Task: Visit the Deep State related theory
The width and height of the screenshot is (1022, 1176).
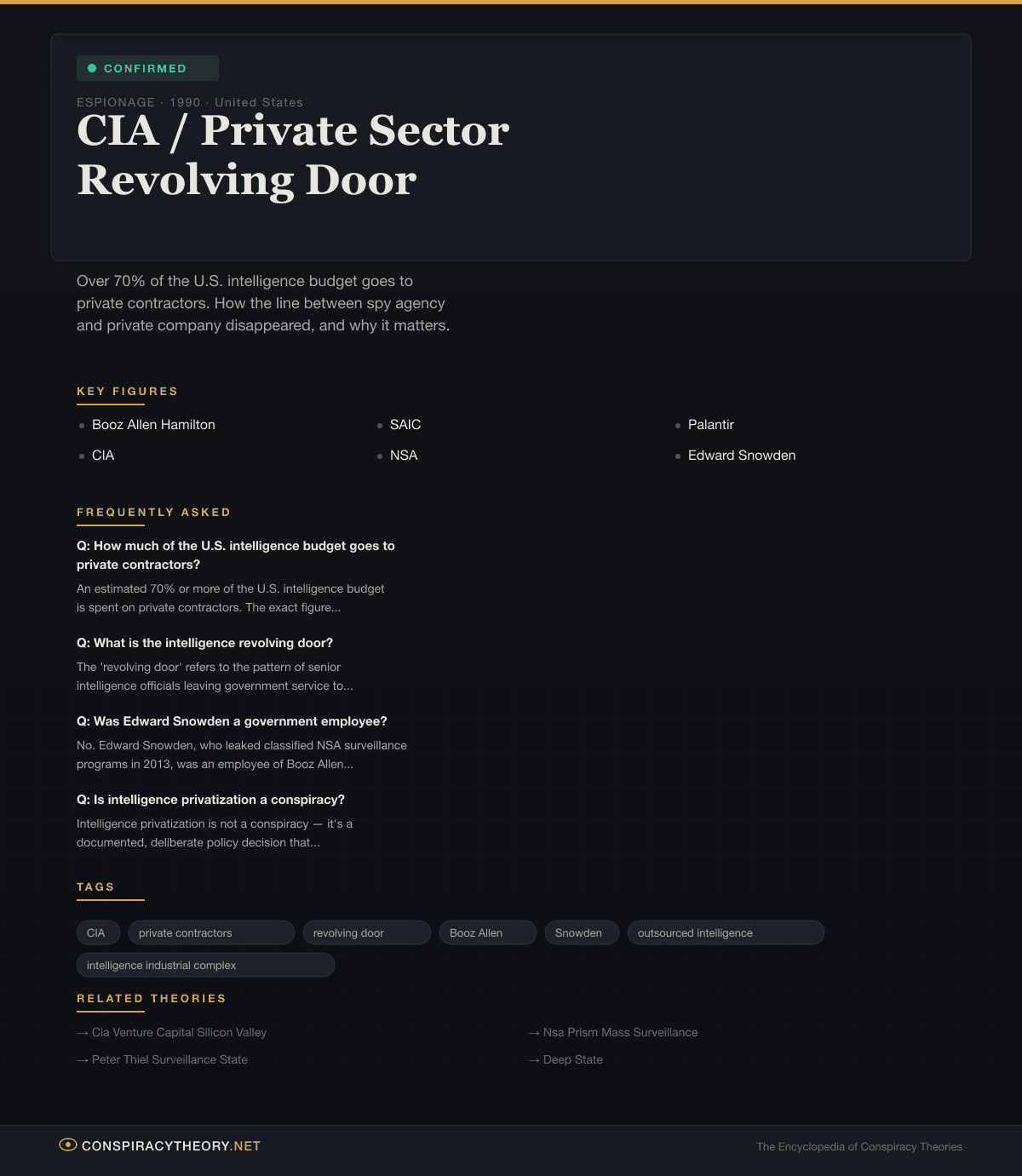Action: click(x=572, y=1059)
